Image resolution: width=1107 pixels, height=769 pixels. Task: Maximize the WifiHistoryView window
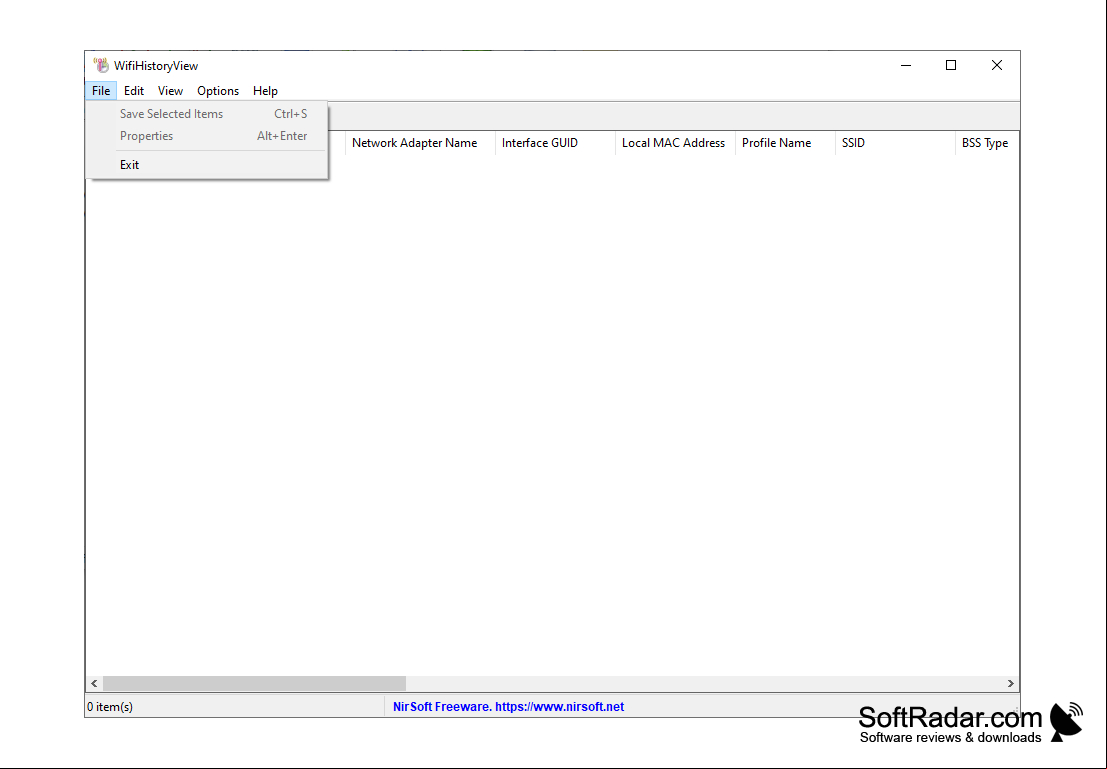tap(951, 65)
